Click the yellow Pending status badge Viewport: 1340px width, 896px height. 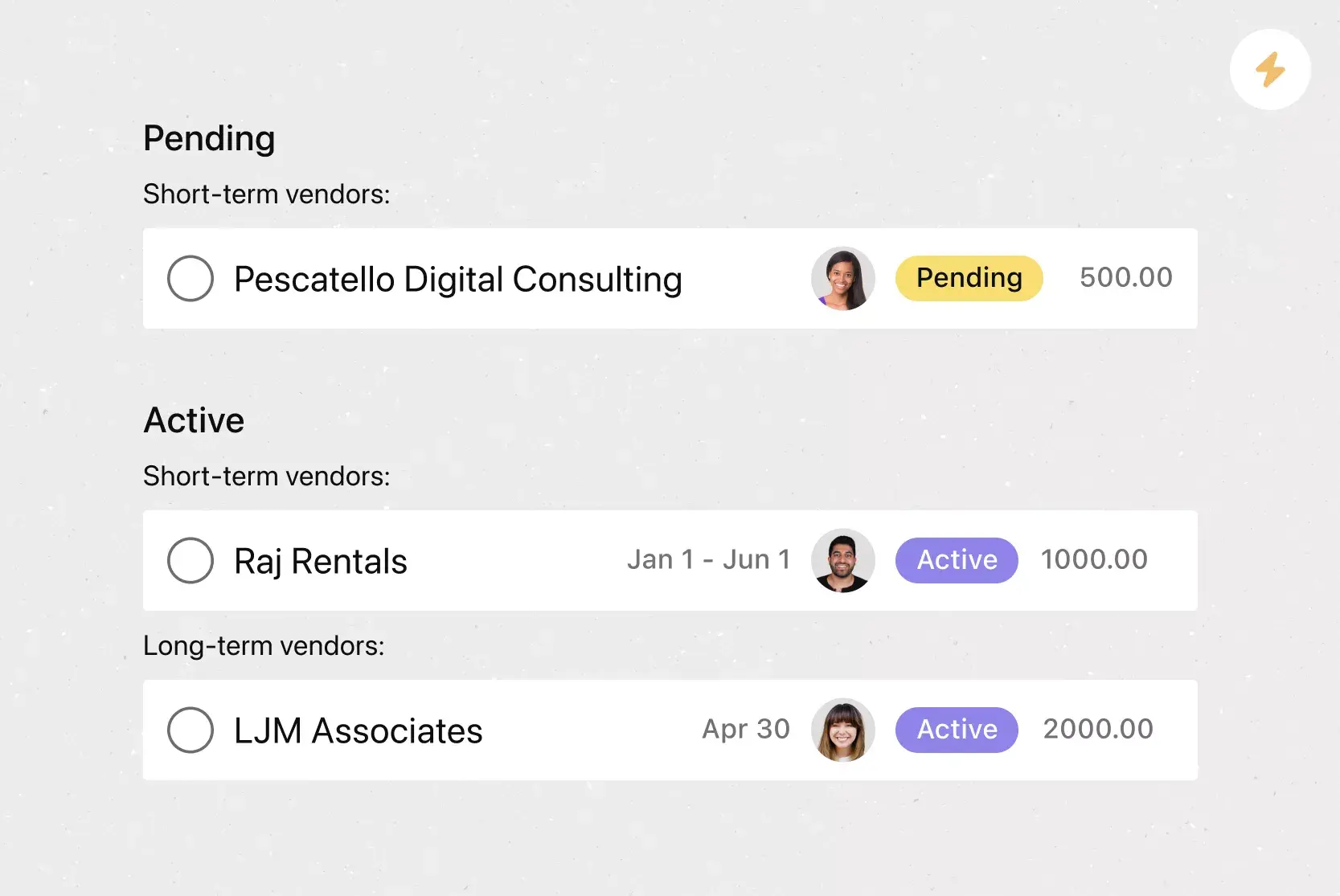point(969,278)
